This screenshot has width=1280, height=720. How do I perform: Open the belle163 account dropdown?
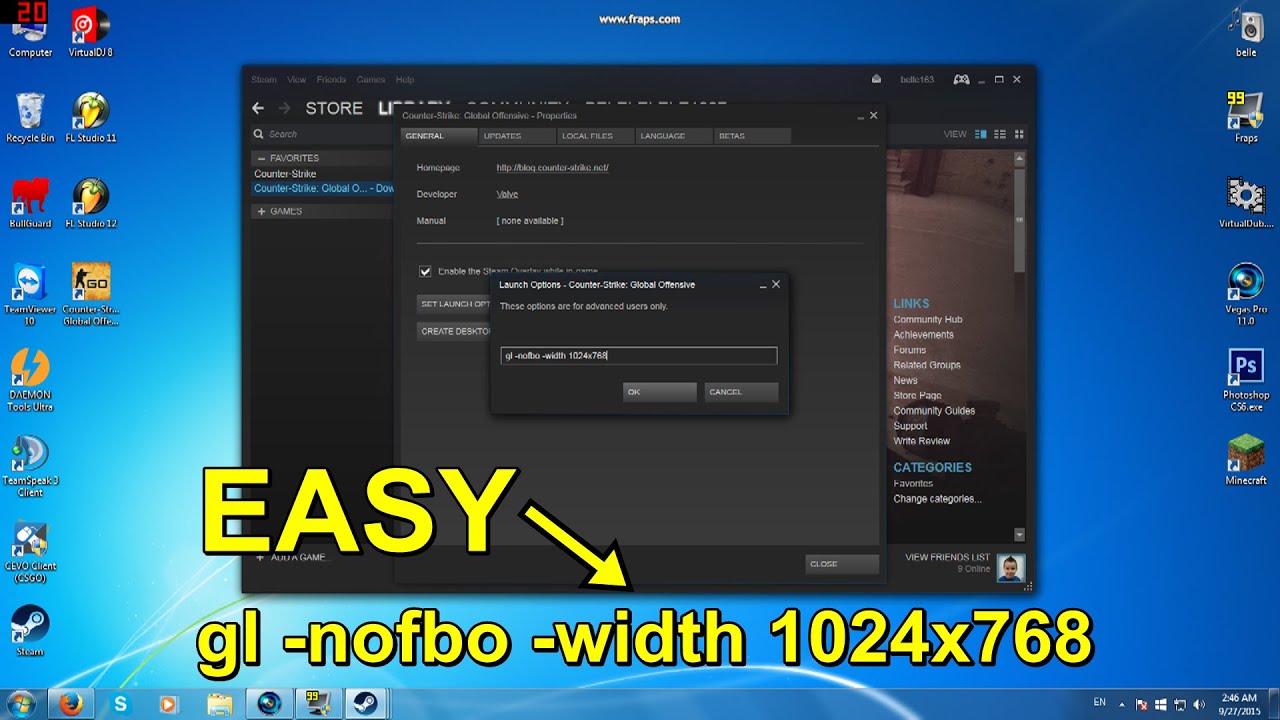[916, 79]
